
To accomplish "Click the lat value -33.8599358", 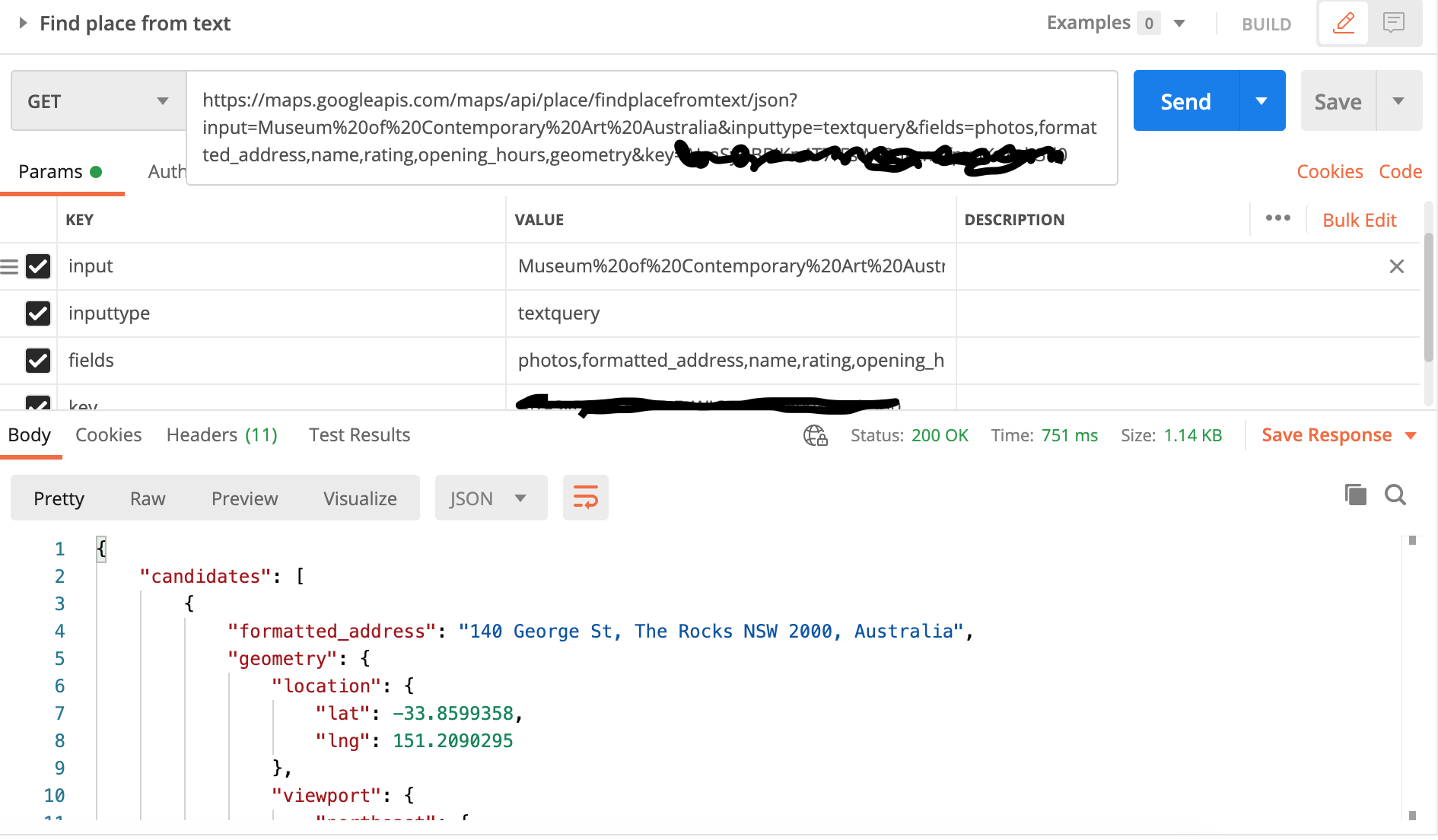I will coord(453,714).
